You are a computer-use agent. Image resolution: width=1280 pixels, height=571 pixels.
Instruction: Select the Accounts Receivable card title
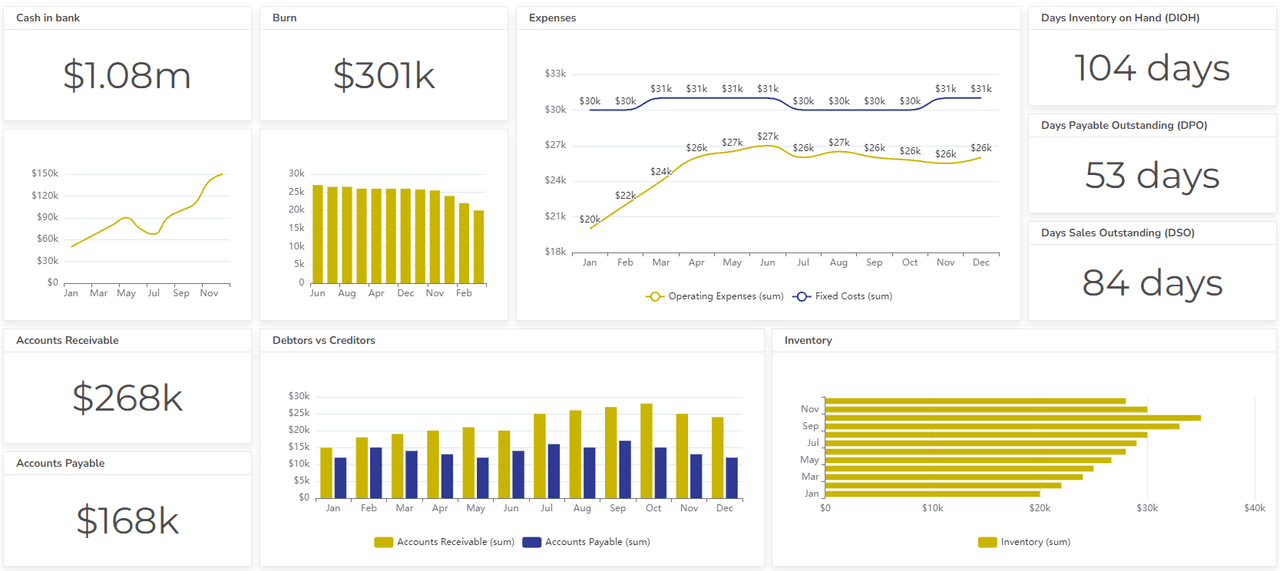(x=67, y=340)
